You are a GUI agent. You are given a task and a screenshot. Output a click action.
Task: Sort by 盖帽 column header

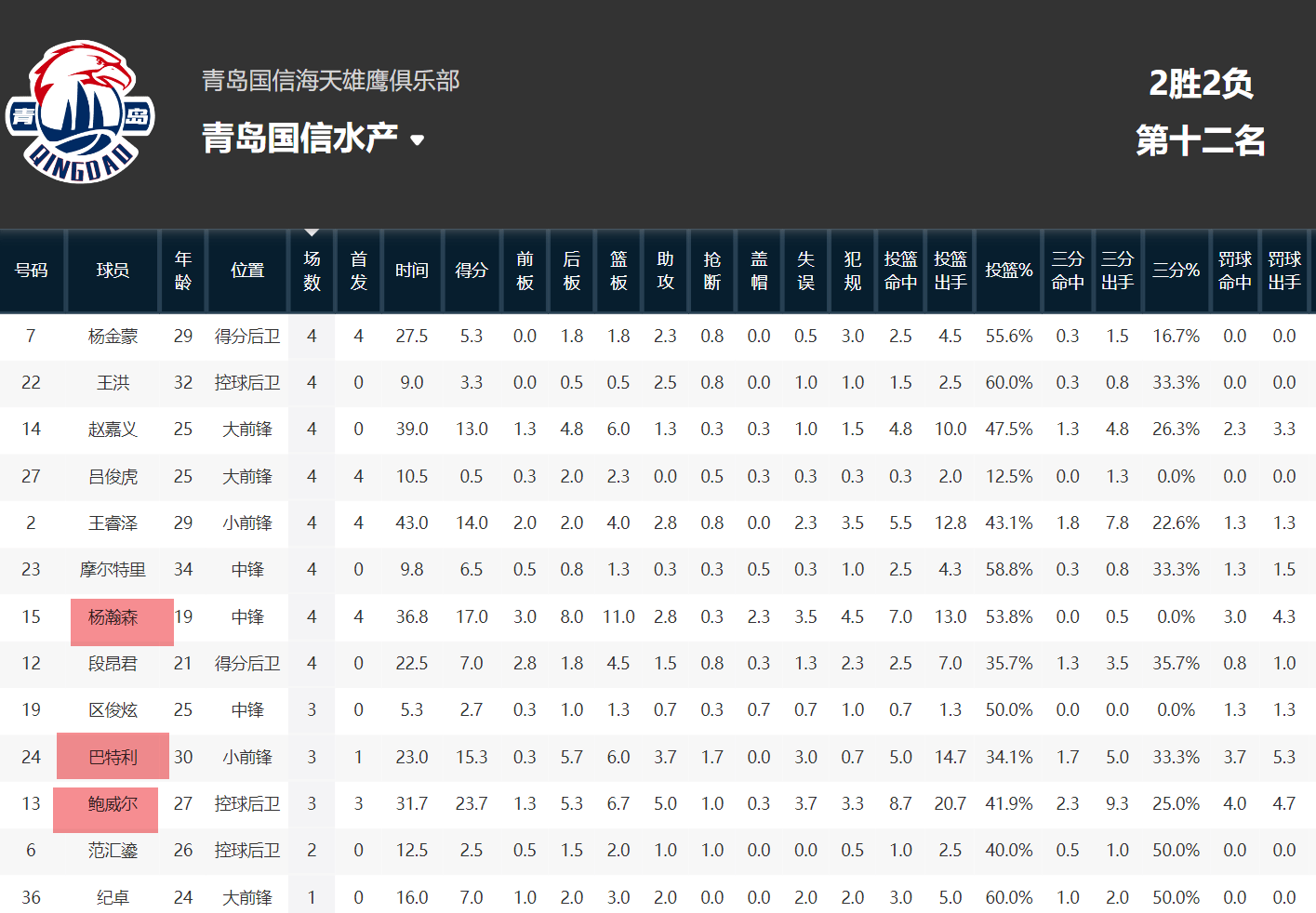pos(759,271)
